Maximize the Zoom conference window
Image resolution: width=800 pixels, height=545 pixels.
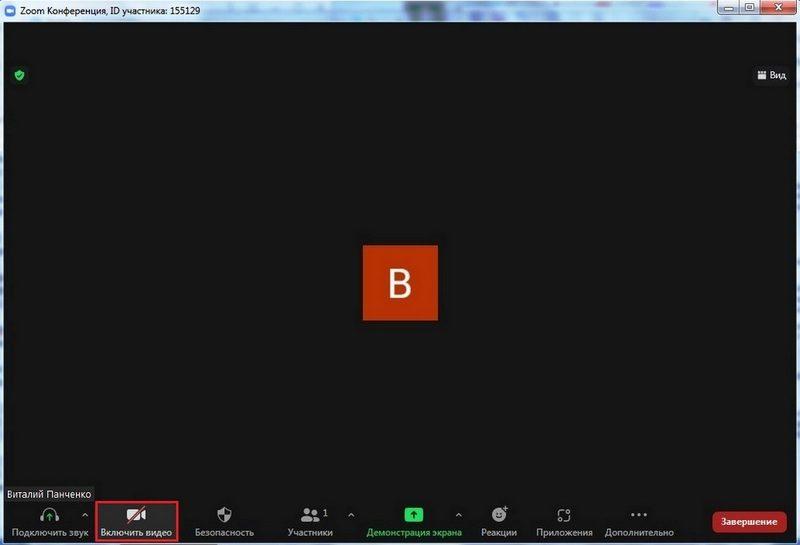[749, 8]
